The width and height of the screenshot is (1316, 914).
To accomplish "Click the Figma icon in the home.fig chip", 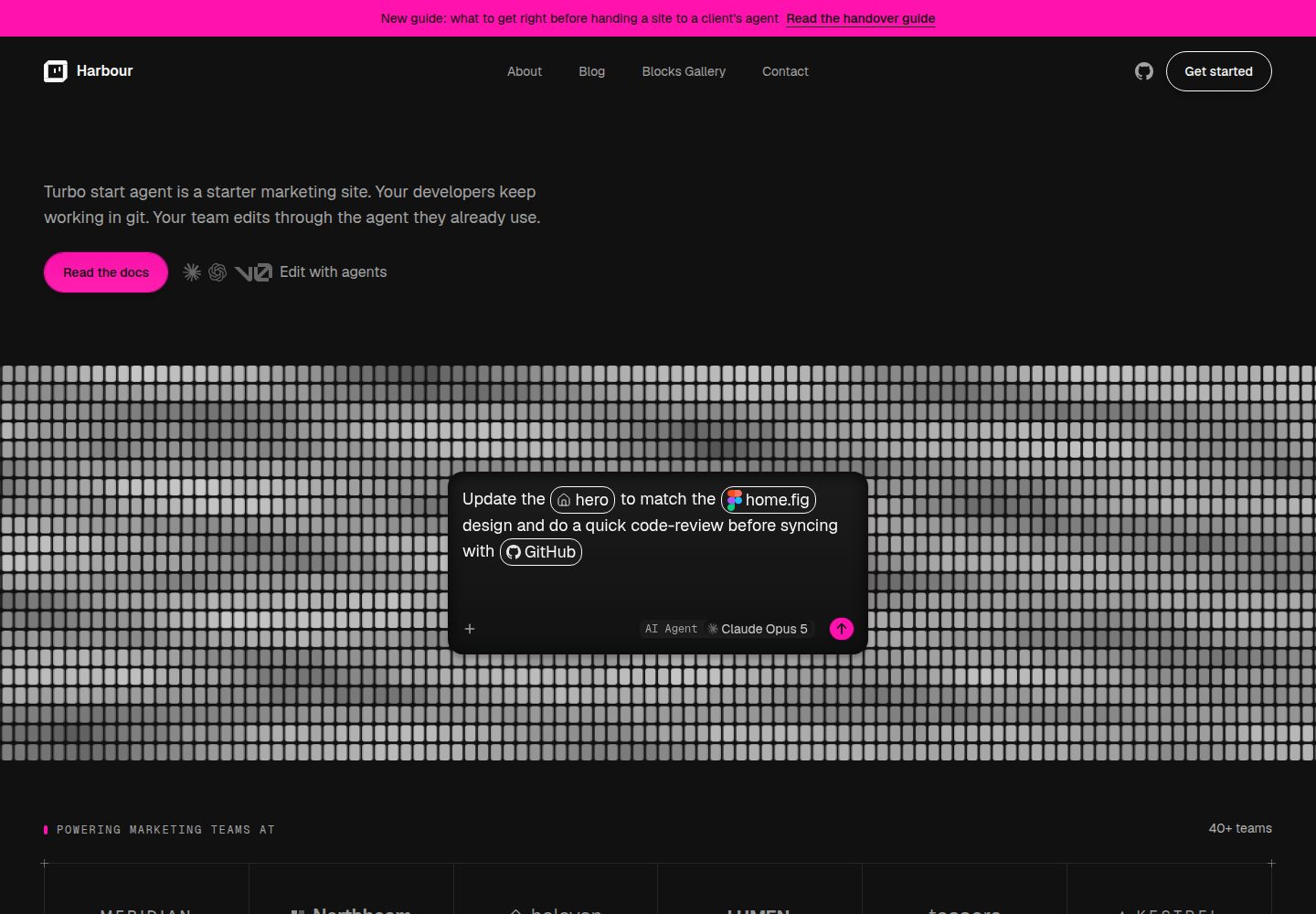I will pos(734,500).
